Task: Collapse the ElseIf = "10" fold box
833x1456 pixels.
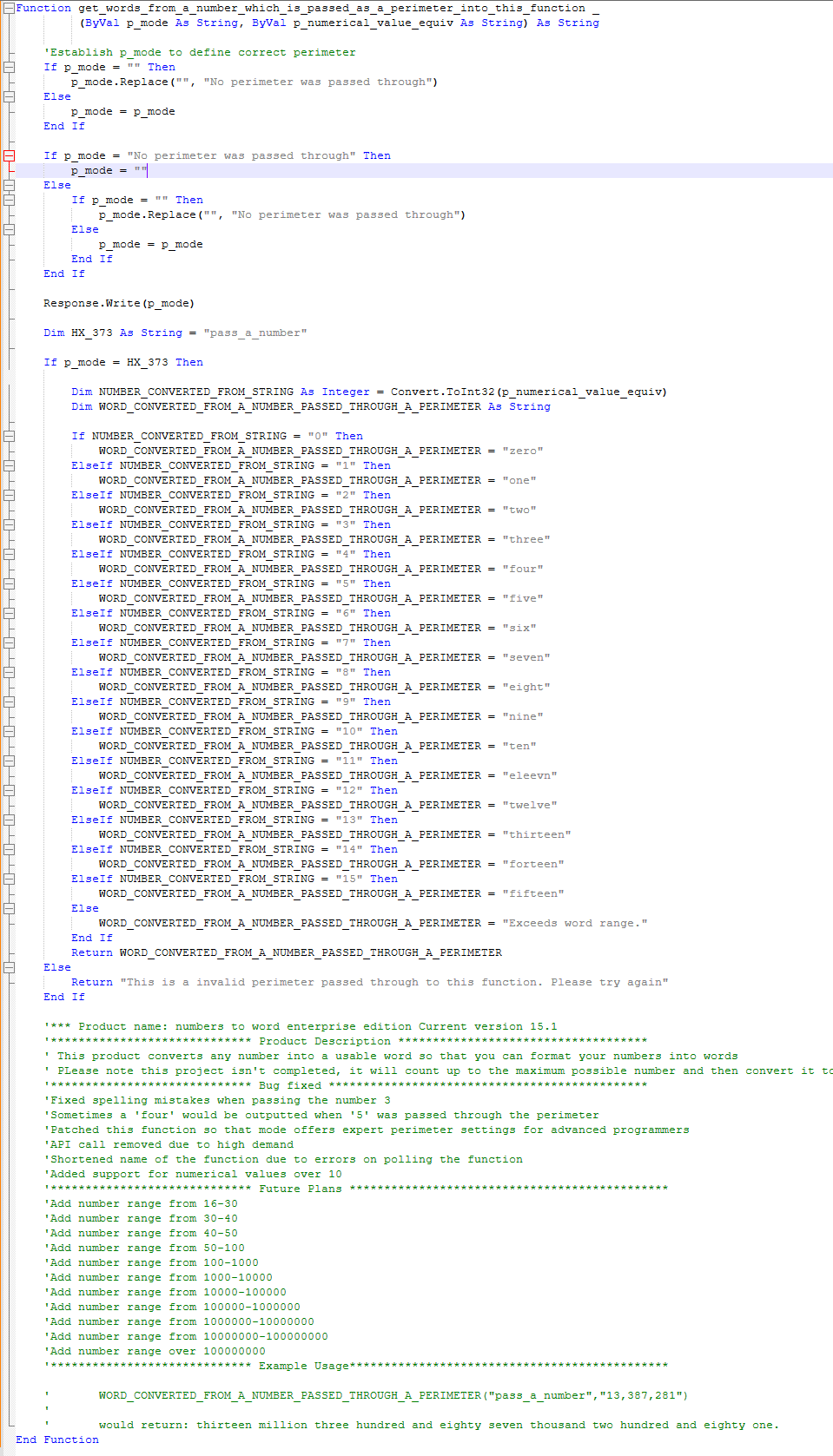Action: point(9,731)
